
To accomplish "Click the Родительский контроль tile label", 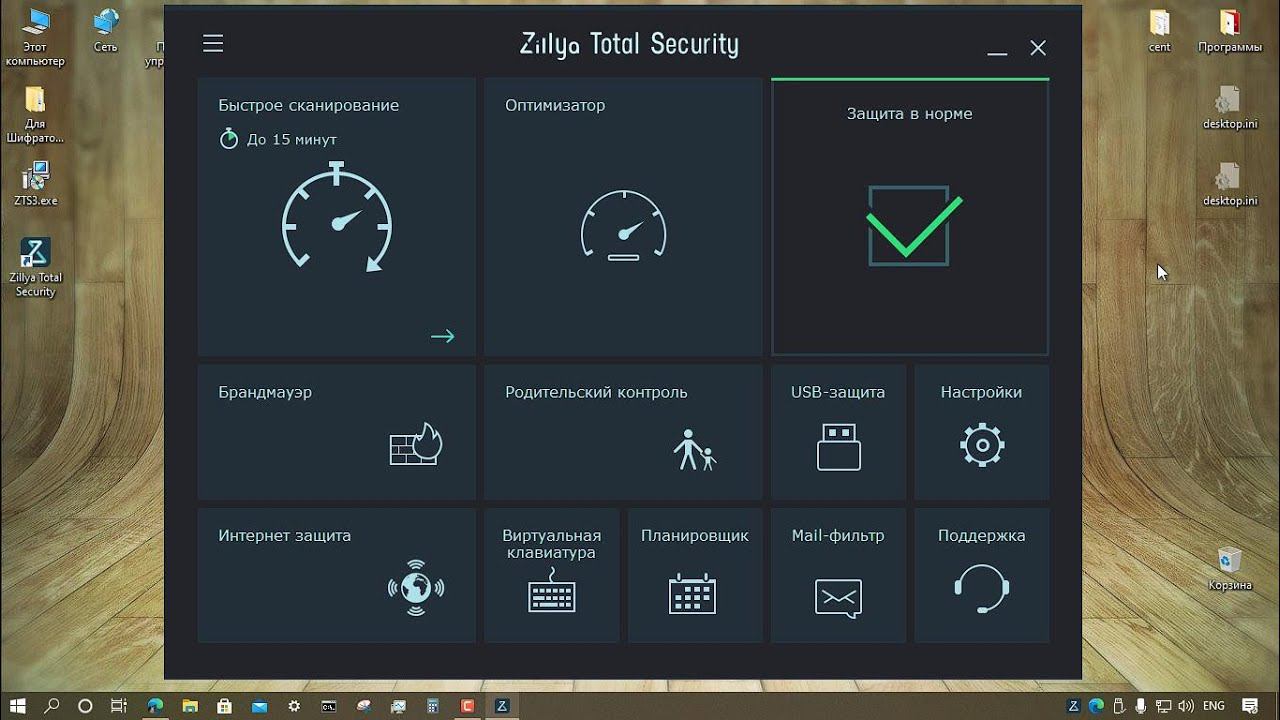I will 596,392.
